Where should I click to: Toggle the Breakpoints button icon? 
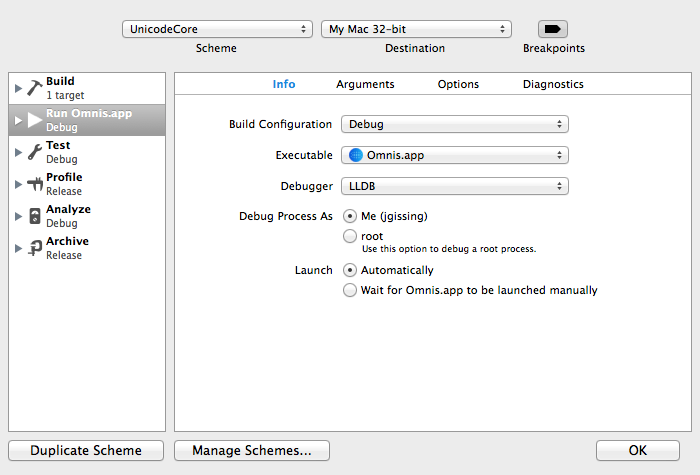pyautogui.click(x=553, y=29)
